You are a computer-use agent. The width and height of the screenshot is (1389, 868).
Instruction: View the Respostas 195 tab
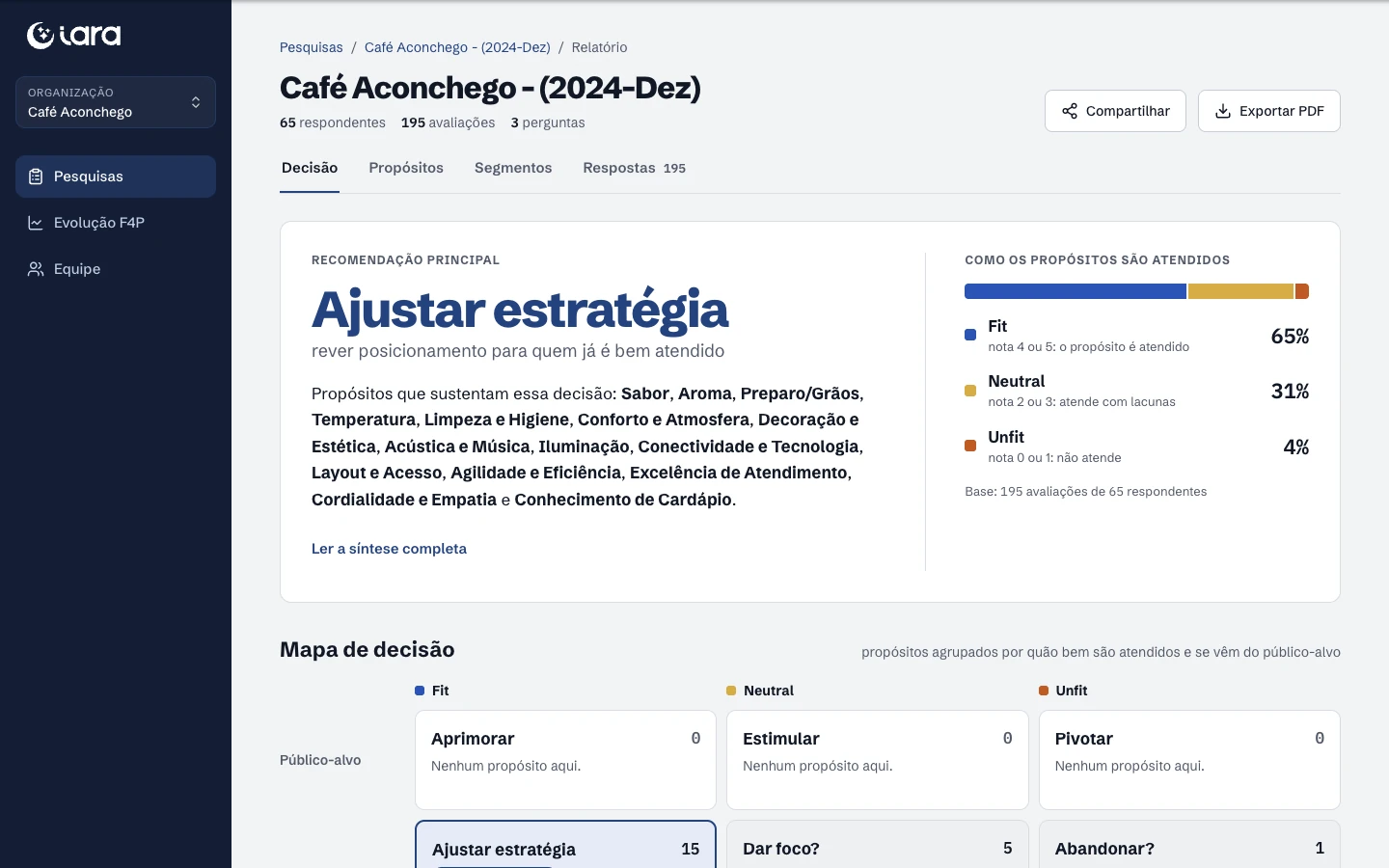[635, 168]
